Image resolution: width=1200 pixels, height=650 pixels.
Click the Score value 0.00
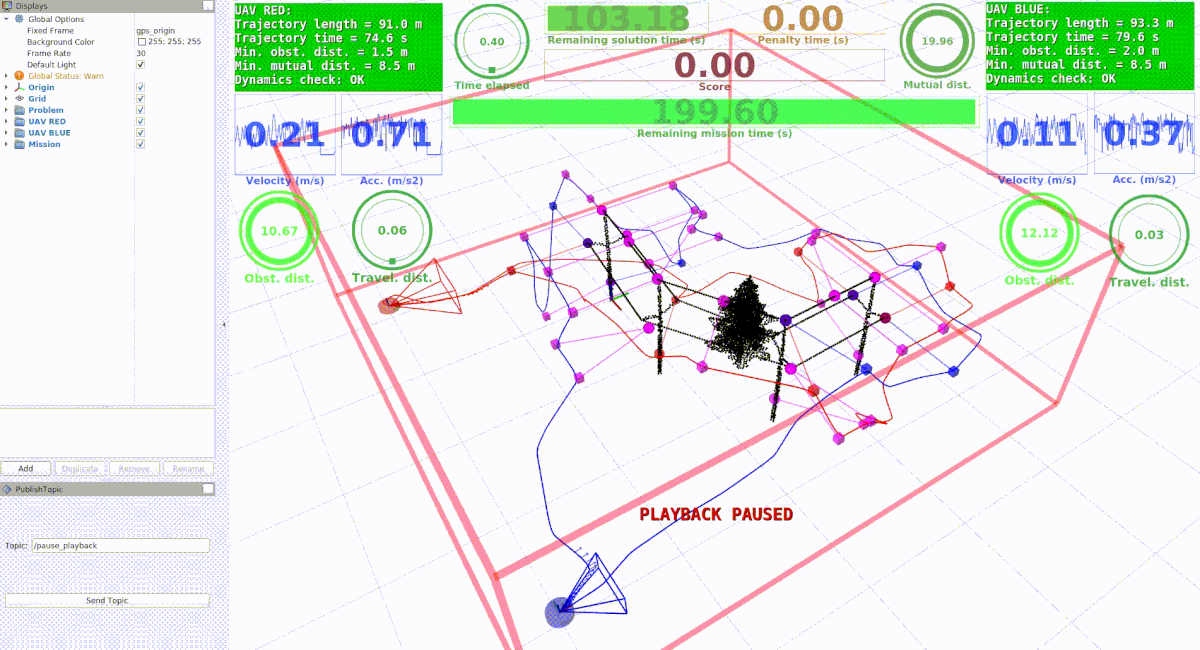tap(715, 65)
